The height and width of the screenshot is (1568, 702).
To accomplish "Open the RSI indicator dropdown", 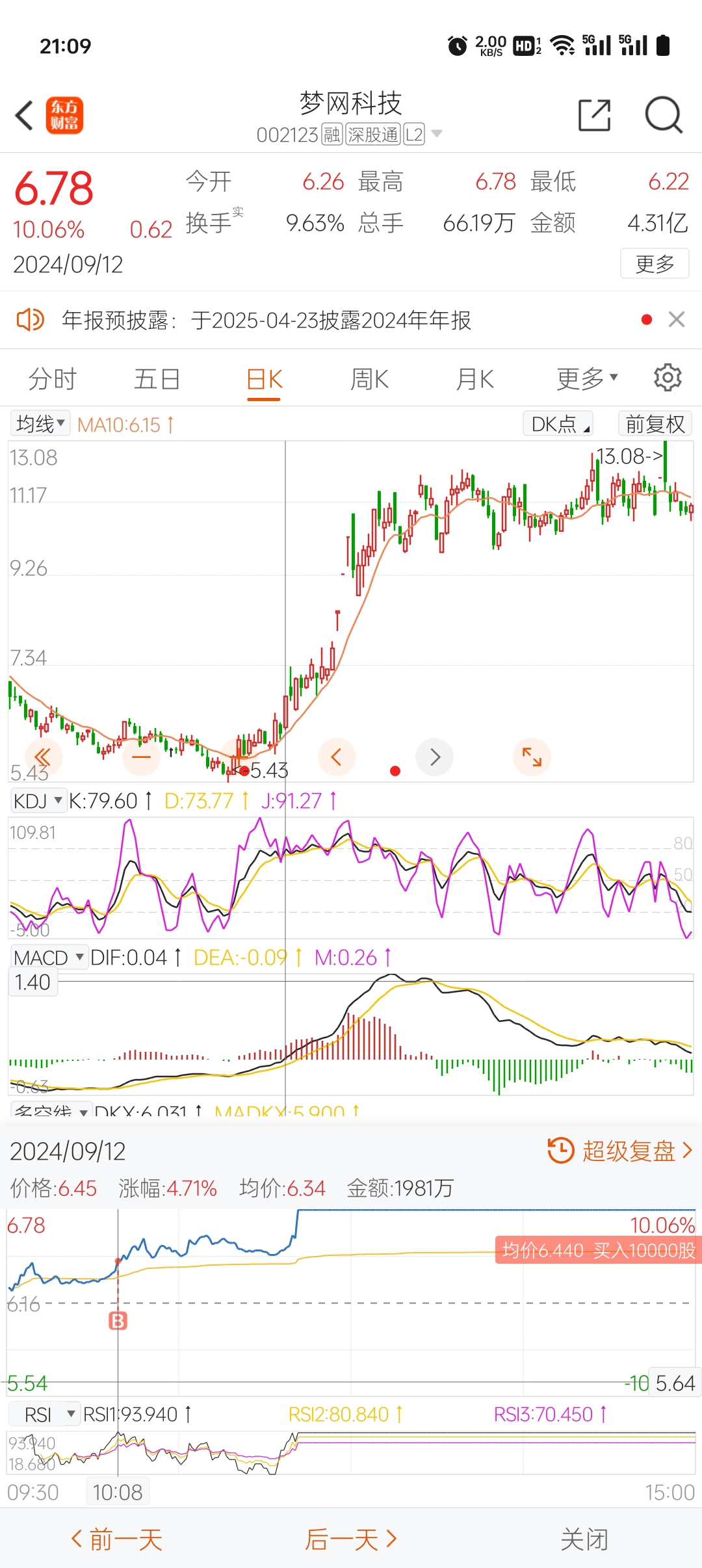I will point(44,1415).
